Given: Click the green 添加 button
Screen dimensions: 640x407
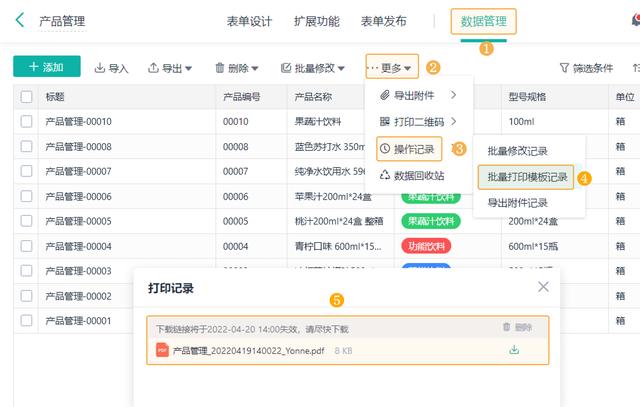Looking at the screenshot, I should click(47, 67).
